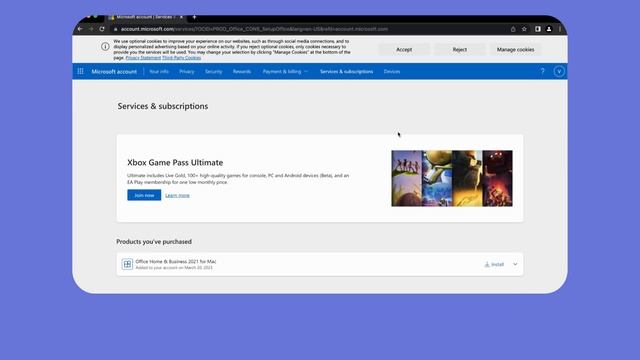
Task: Reject optional cookies
Action: 460,49
